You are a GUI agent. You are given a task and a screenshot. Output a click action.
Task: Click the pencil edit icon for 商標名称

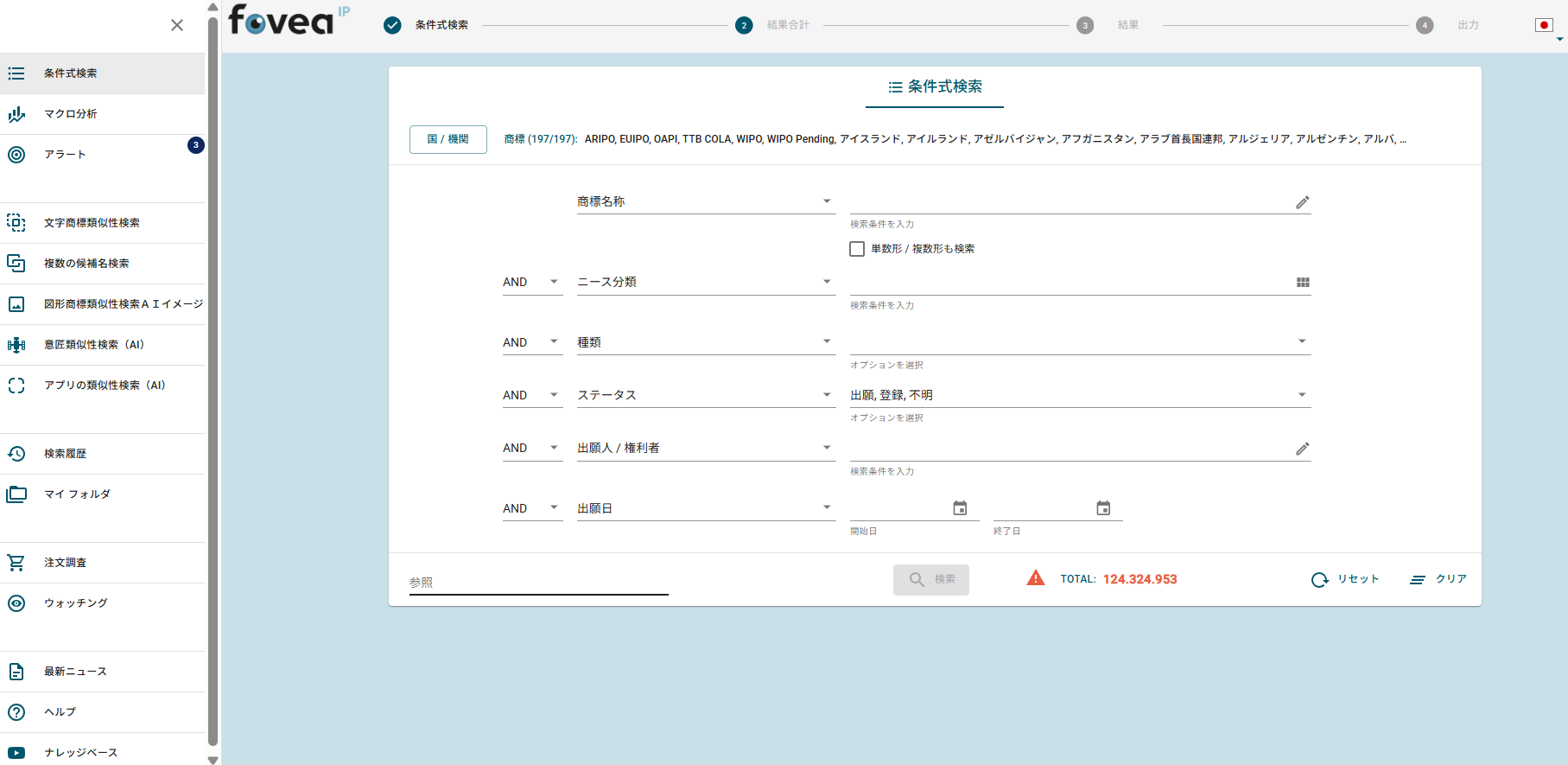tap(1303, 202)
